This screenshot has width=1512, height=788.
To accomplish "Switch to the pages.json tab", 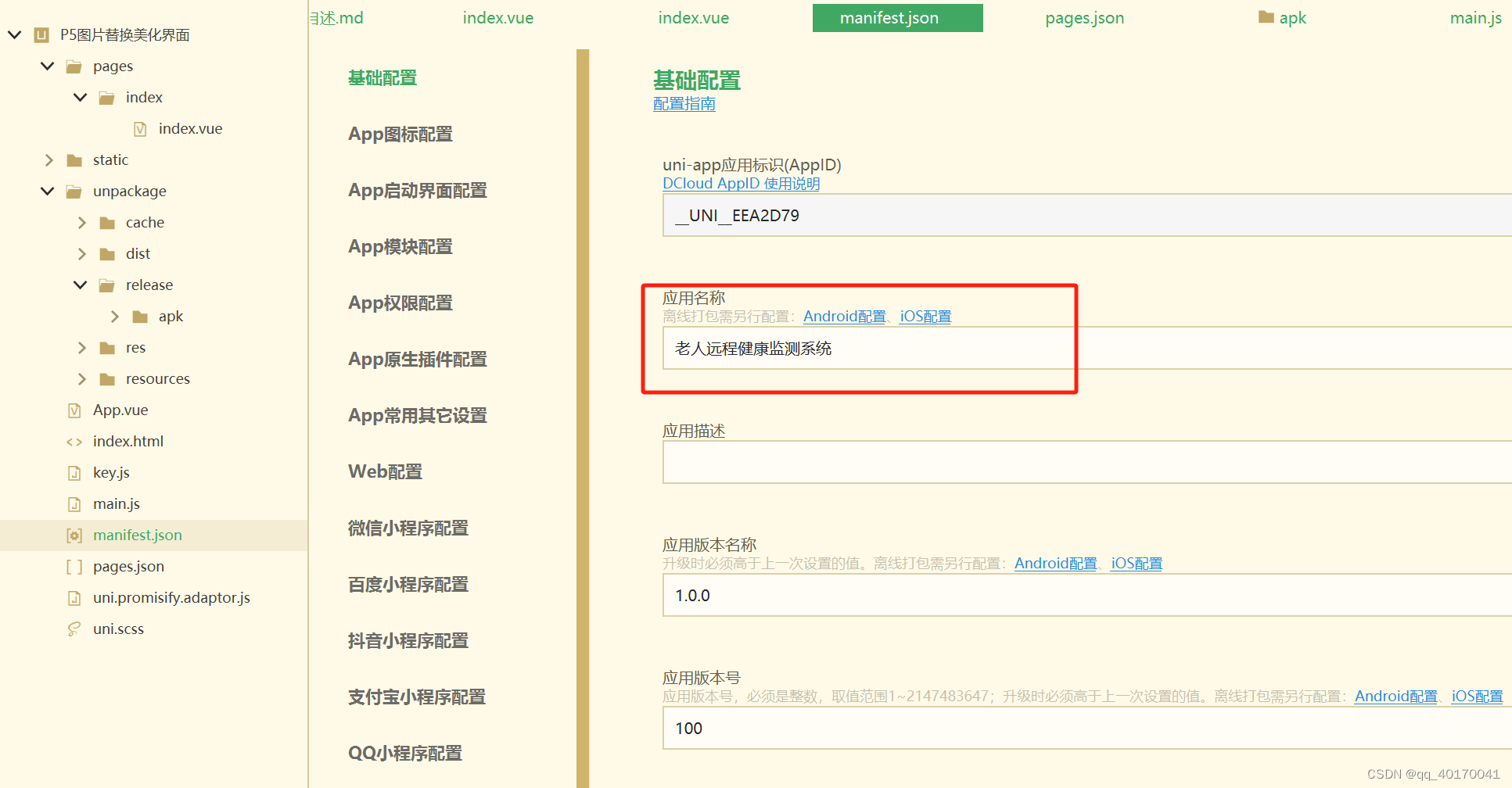I will 1085,17.
